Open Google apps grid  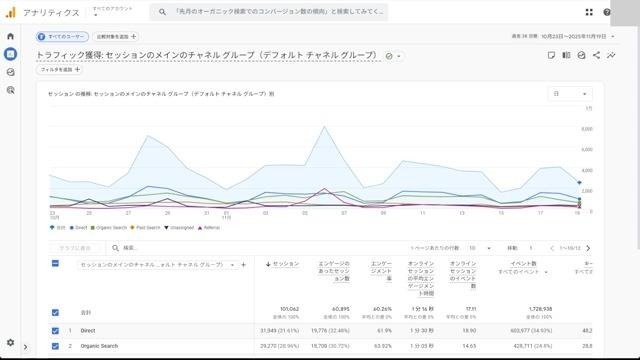click(589, 12)
